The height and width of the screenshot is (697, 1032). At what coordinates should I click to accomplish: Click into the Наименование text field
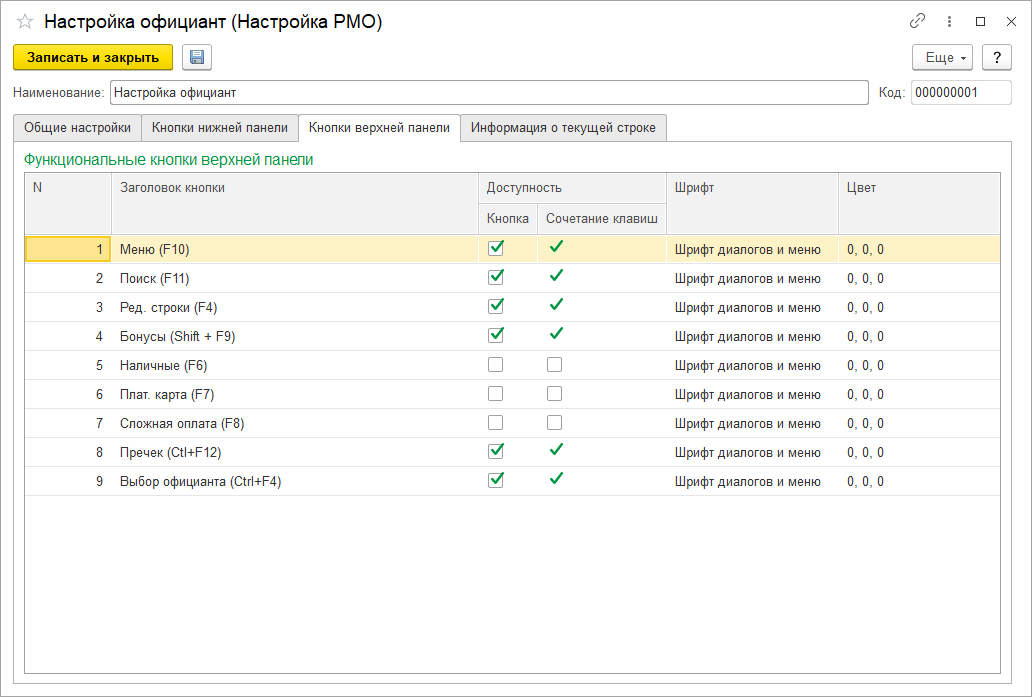pyautogui.click(x=488, y=93)
